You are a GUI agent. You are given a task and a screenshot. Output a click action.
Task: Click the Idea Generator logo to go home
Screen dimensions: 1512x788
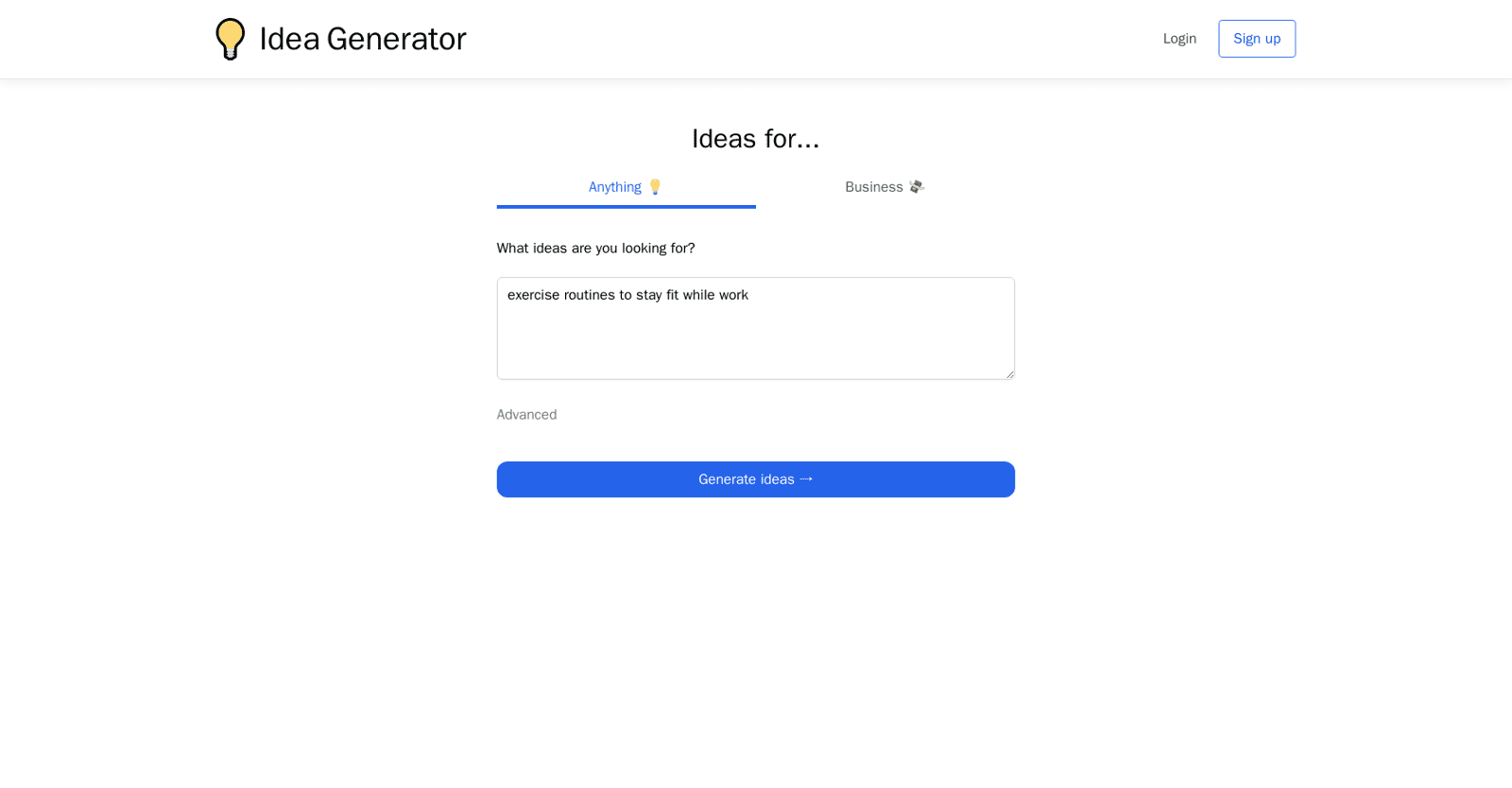(340, 39)
